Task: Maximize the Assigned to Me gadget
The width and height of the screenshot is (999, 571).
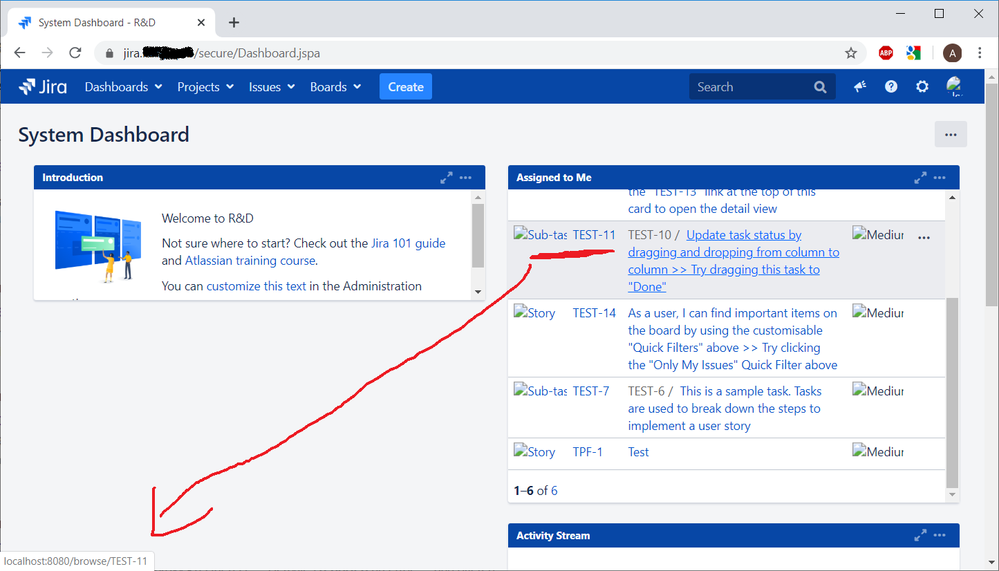Action: click(x=920, y=178)
